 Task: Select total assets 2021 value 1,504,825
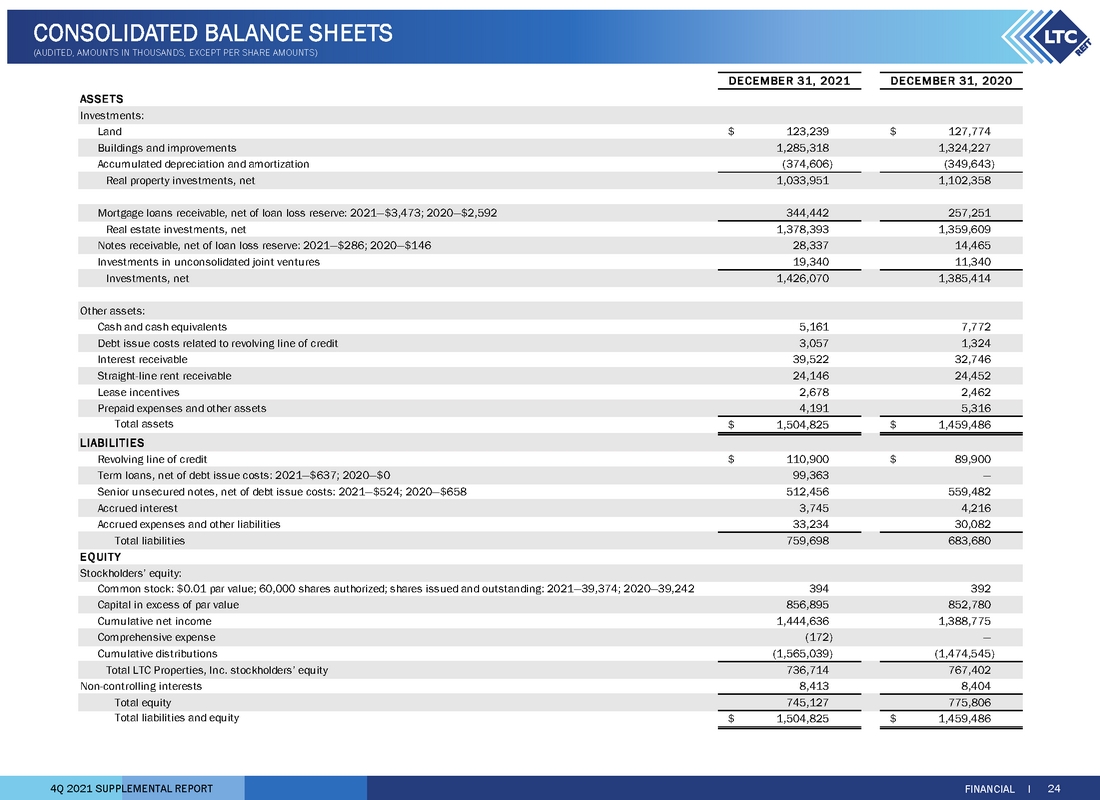tap(803, 425)
